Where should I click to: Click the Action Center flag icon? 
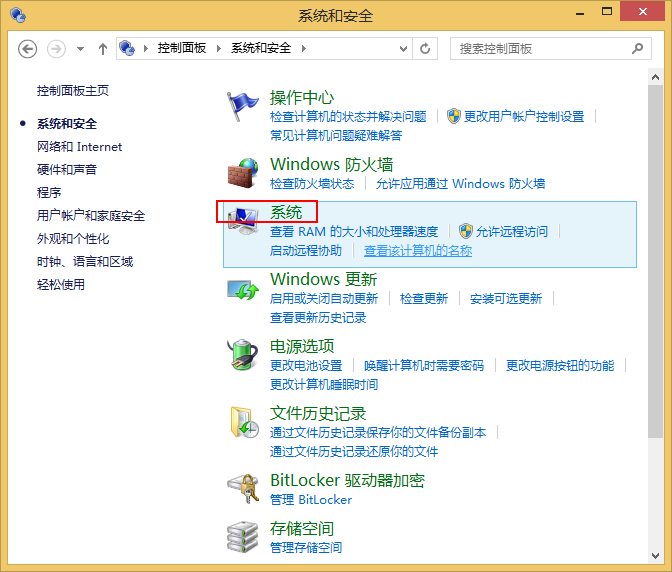(x=243, y=107)
